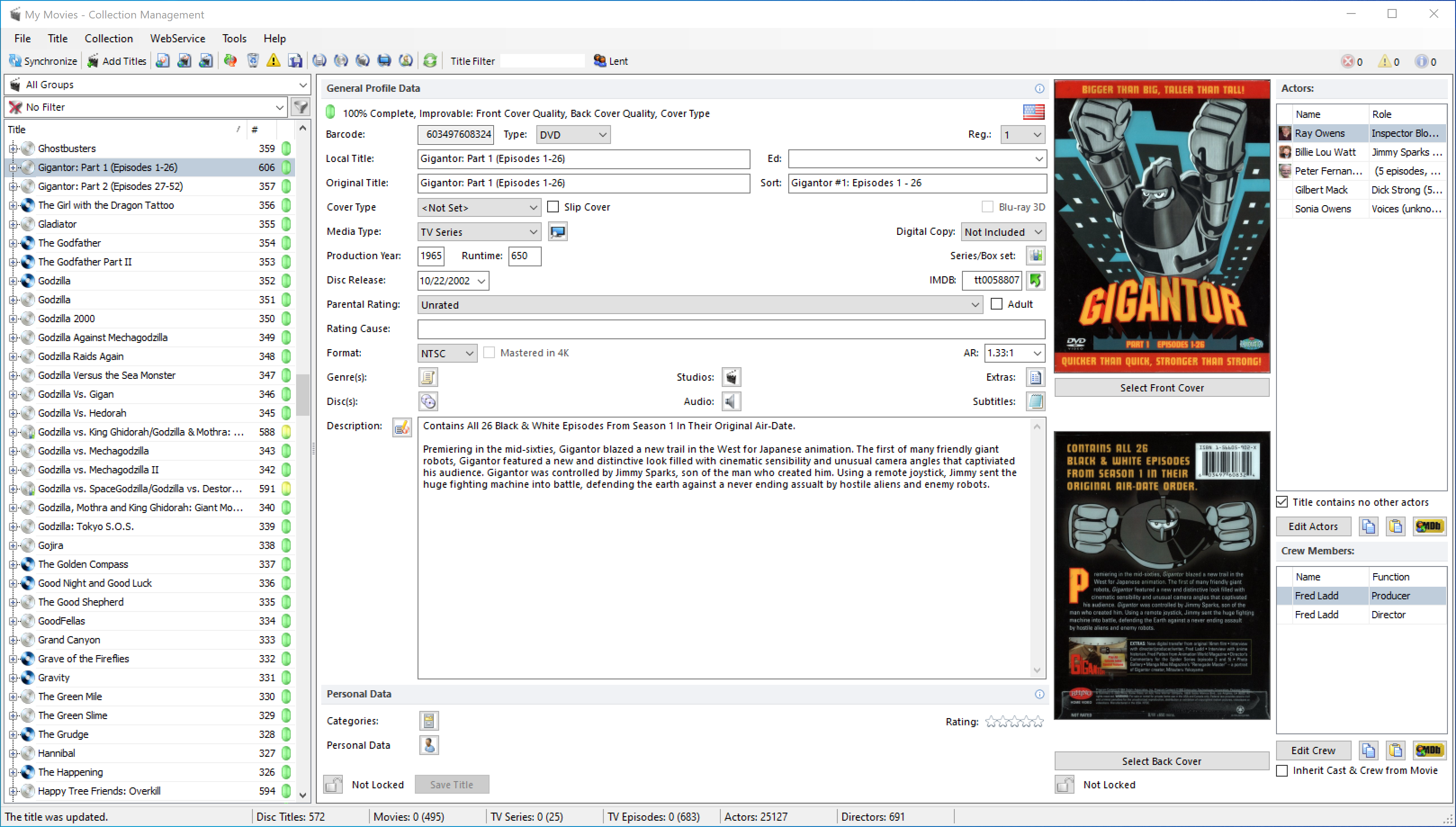The image size is (1456, 827).
Task: Open the File menu
Action: pos(22,38)
